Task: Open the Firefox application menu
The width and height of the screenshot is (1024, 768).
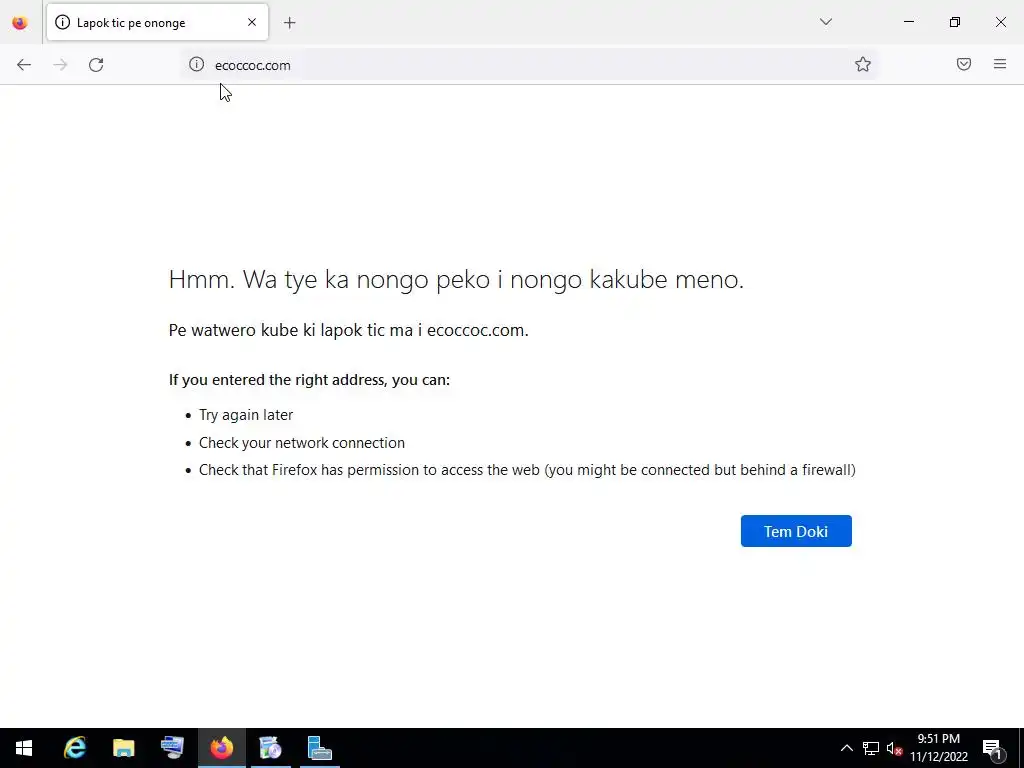Action: [1000, 64]
